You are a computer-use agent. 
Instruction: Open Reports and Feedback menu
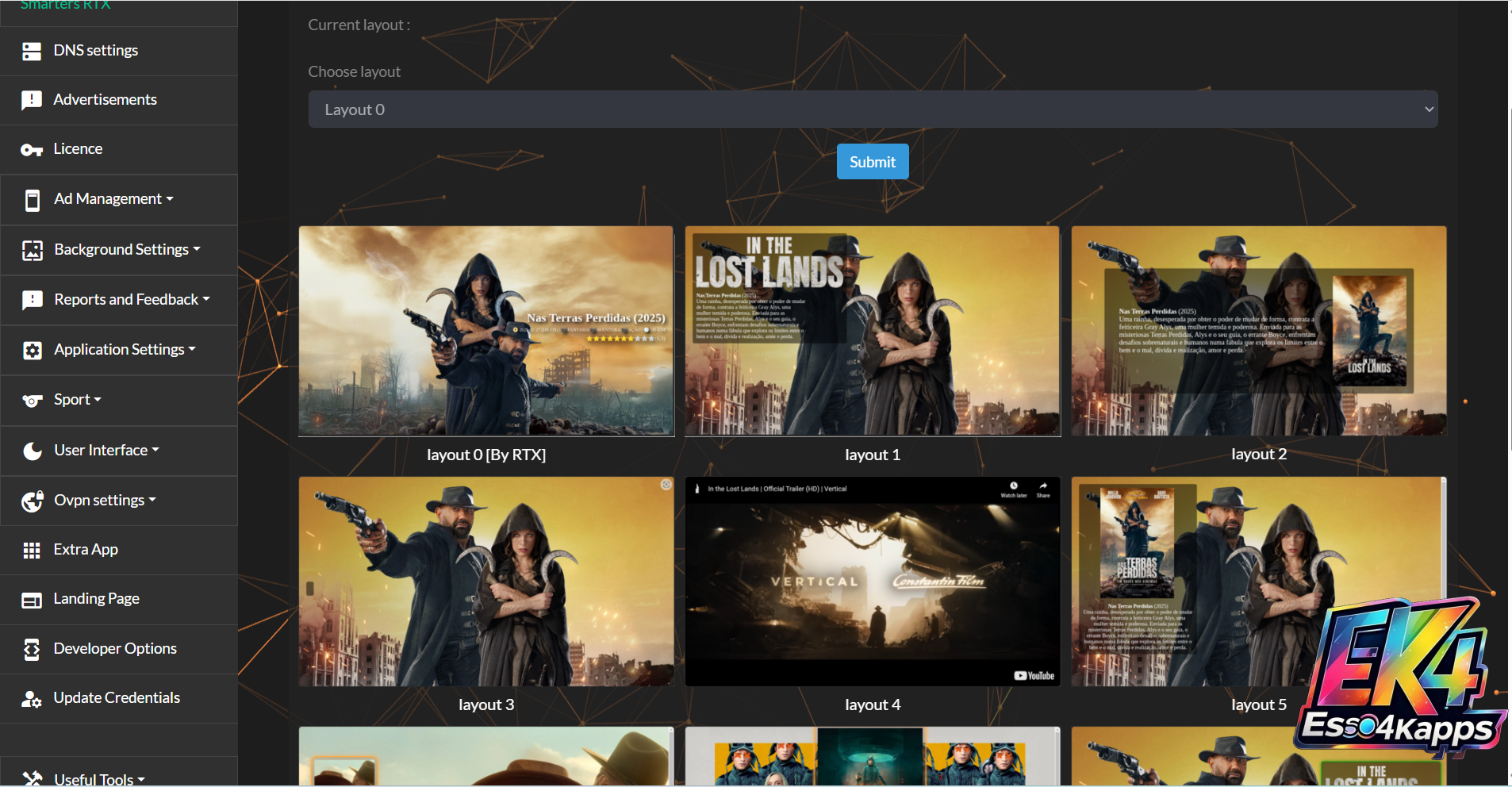[x=132, y=300]
